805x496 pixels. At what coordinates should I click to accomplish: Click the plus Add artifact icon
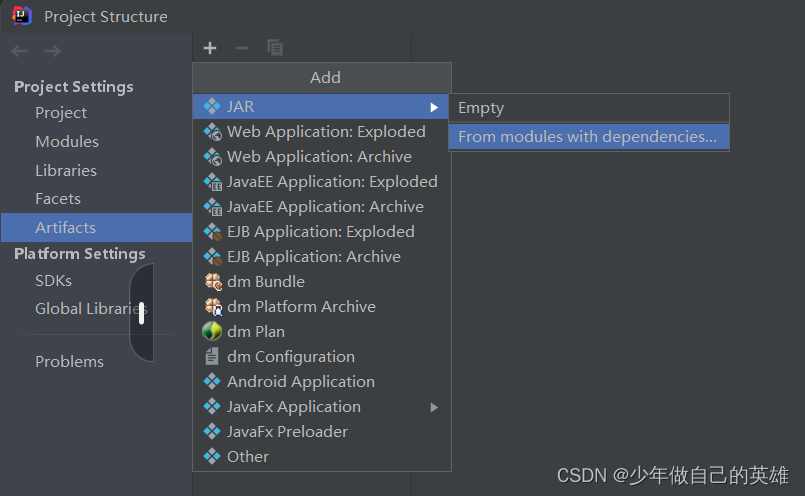pyautogui.click(x=210, y=48)
